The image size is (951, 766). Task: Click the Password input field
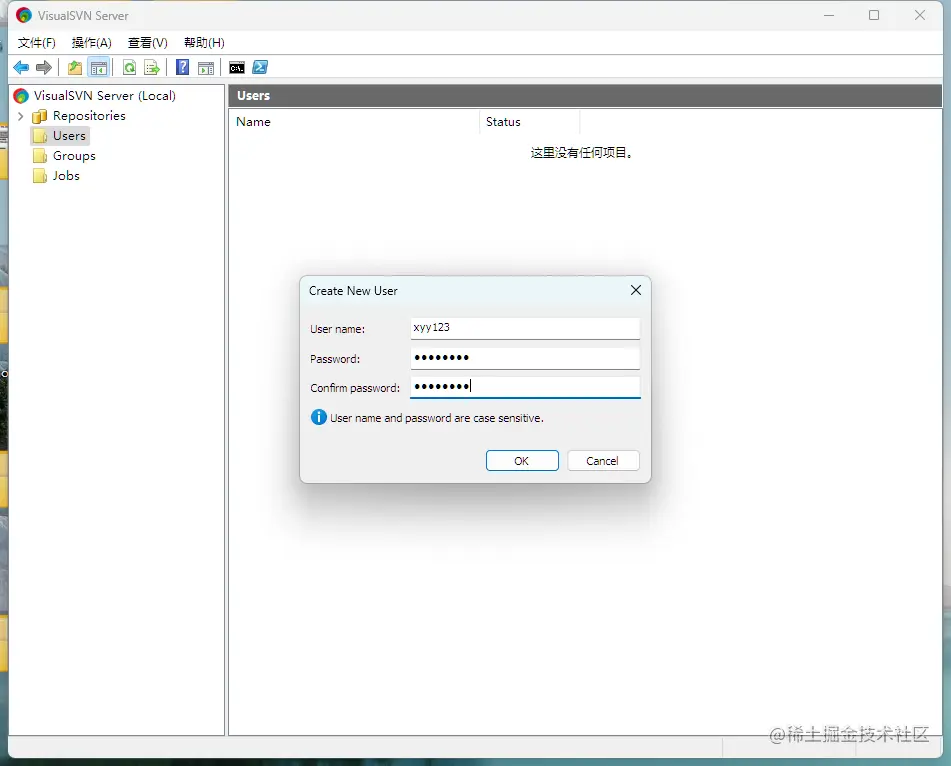pos(525,358)
